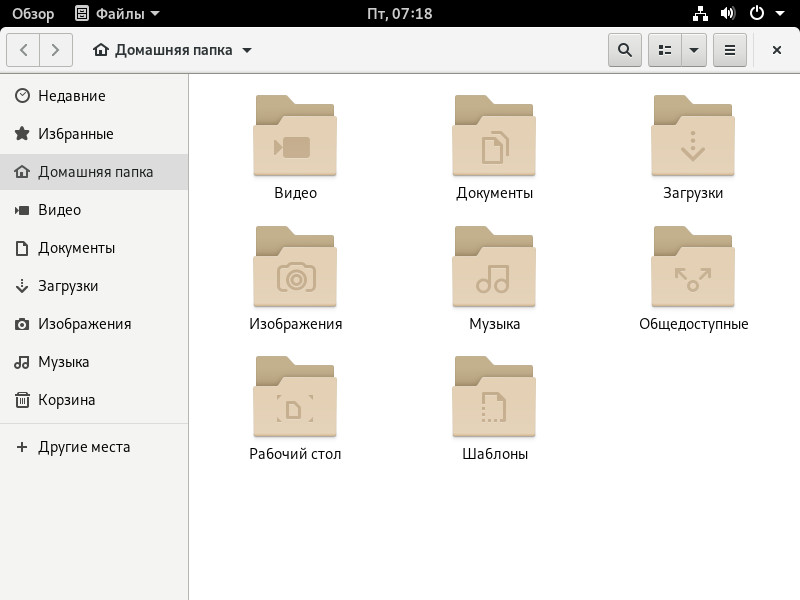800x600 pixels.
Task: Expand the system menu arrow in the top bar
Action: (x=780, y=13)
